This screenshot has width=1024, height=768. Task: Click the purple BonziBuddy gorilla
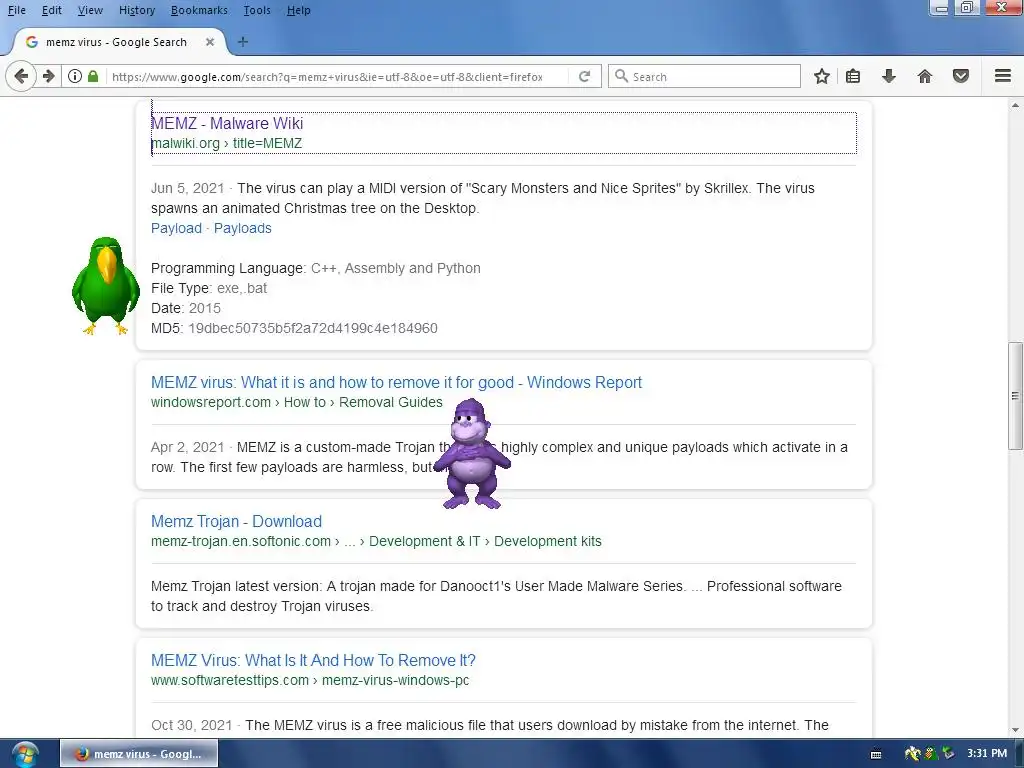(472, 454)
